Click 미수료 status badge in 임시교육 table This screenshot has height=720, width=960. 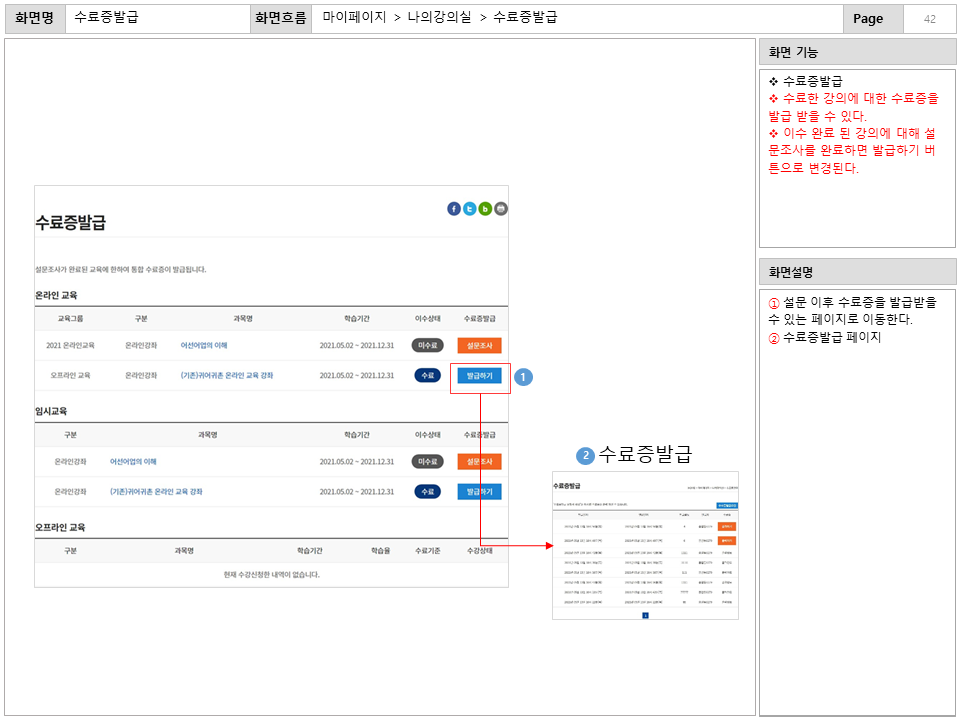pos(428,462)
